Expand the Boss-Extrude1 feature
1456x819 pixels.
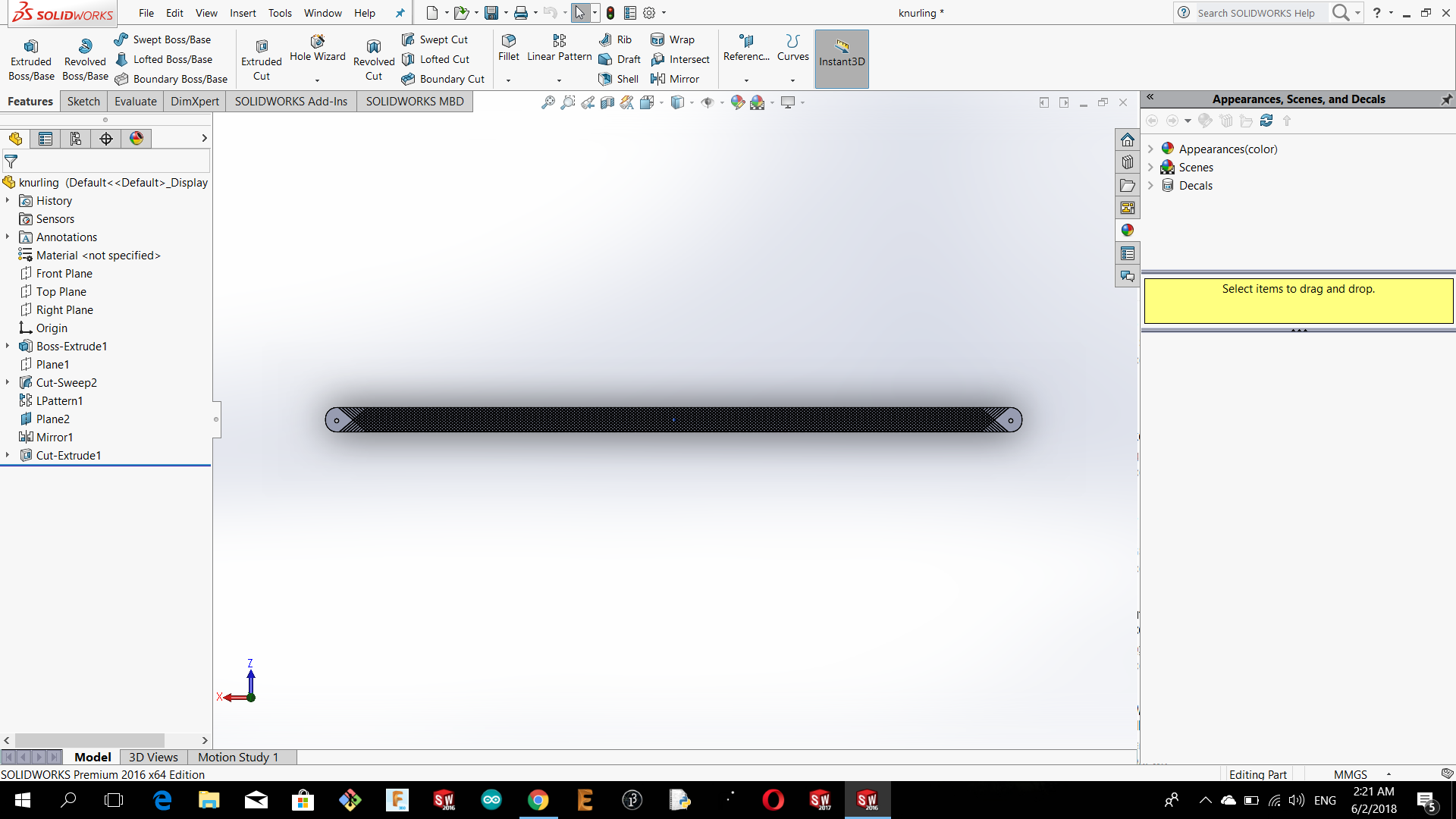click(8, 346)
